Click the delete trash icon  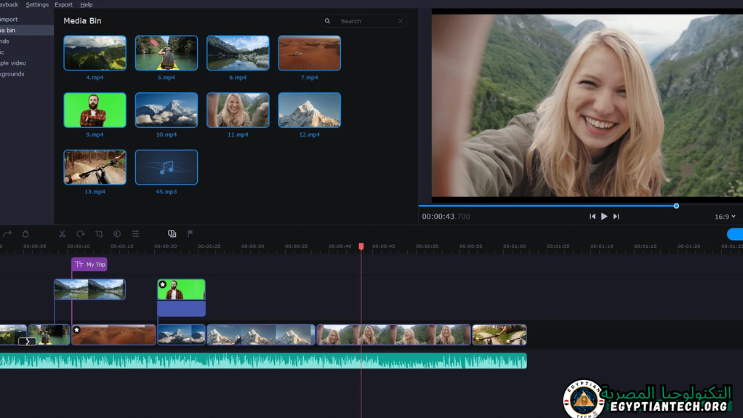[25, 234]
